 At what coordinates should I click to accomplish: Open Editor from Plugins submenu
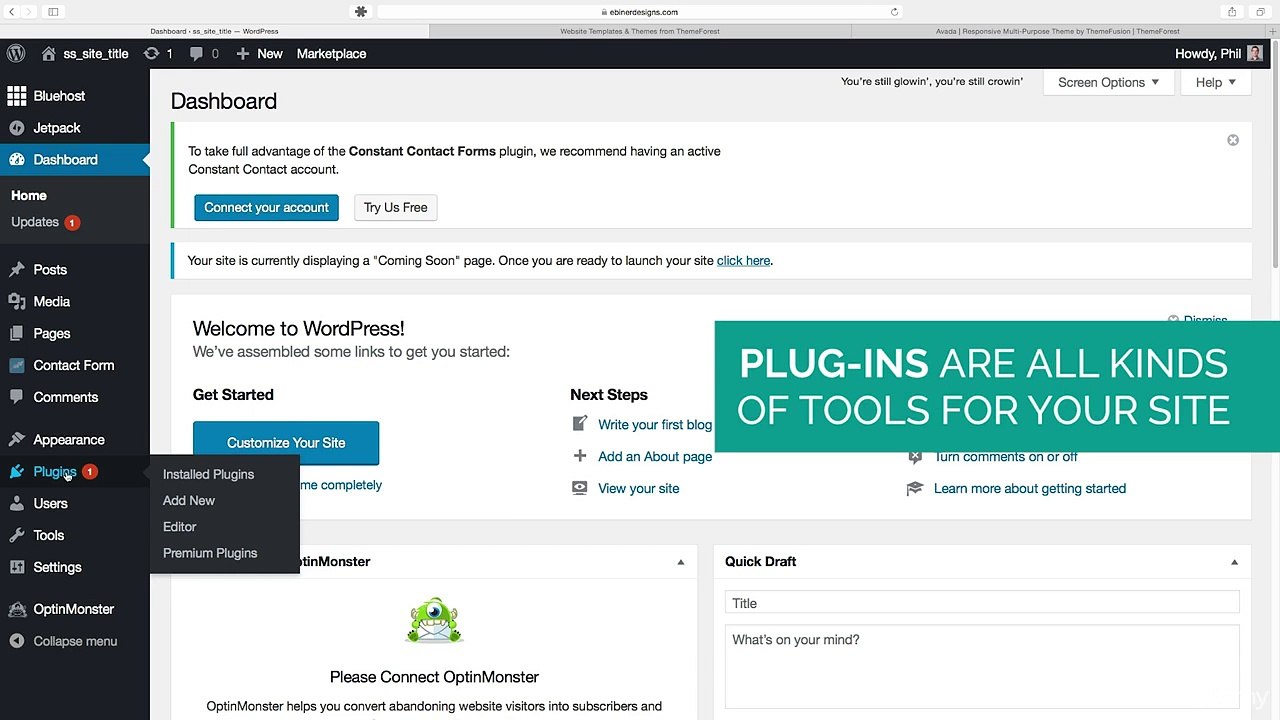tap(179, 527)
